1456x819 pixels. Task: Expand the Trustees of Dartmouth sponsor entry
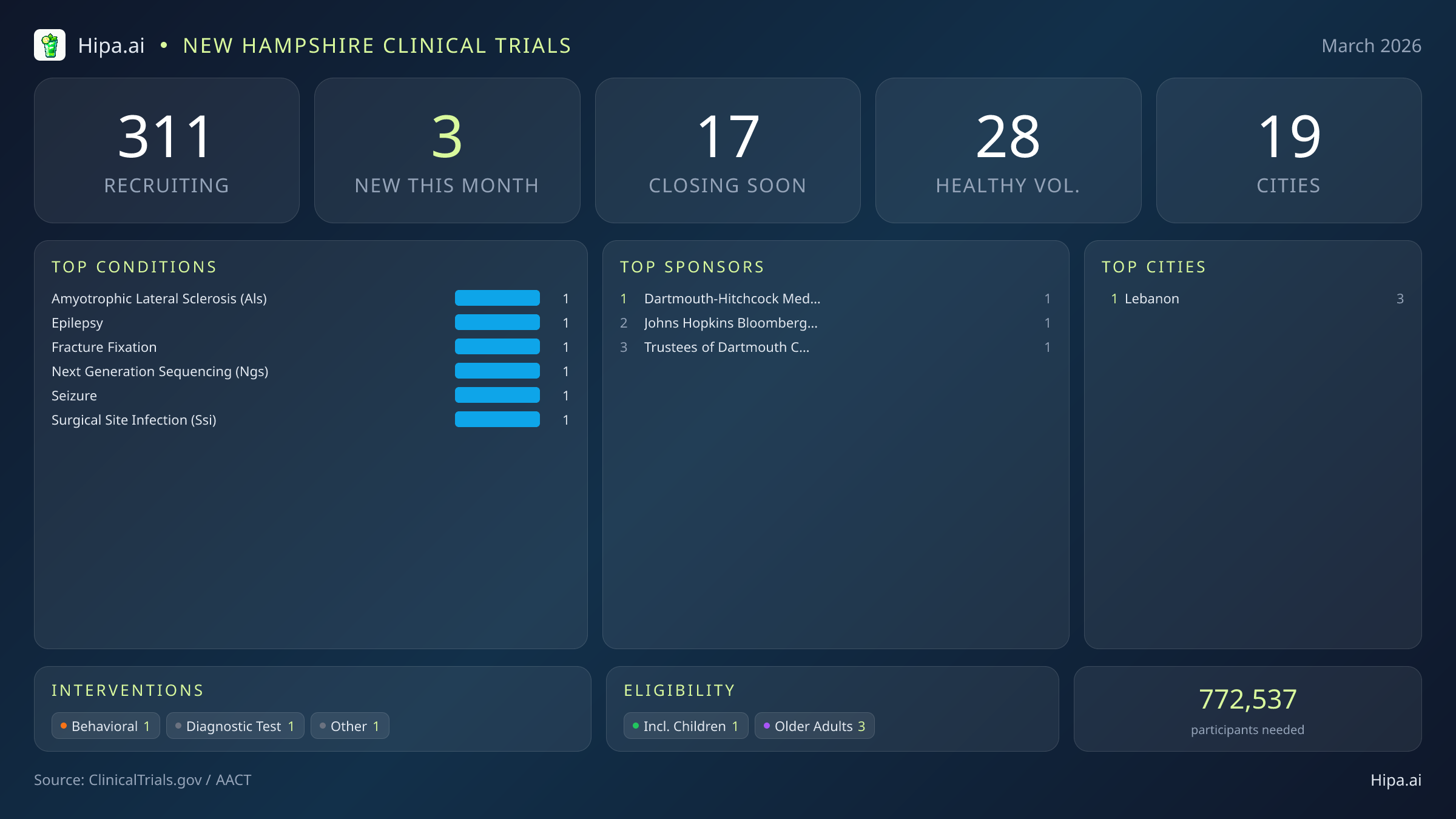(x=726, y=347)
